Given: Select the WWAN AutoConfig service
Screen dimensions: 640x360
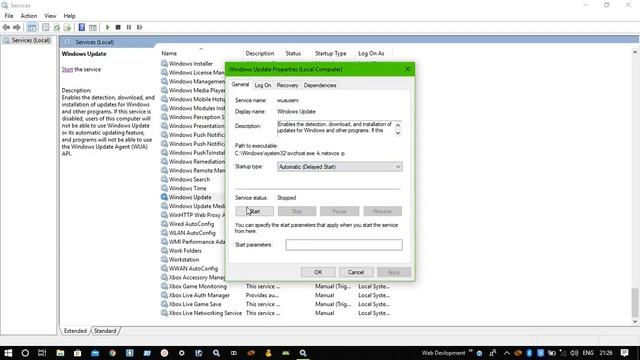Looking at the screenshot, I should 193,269.
